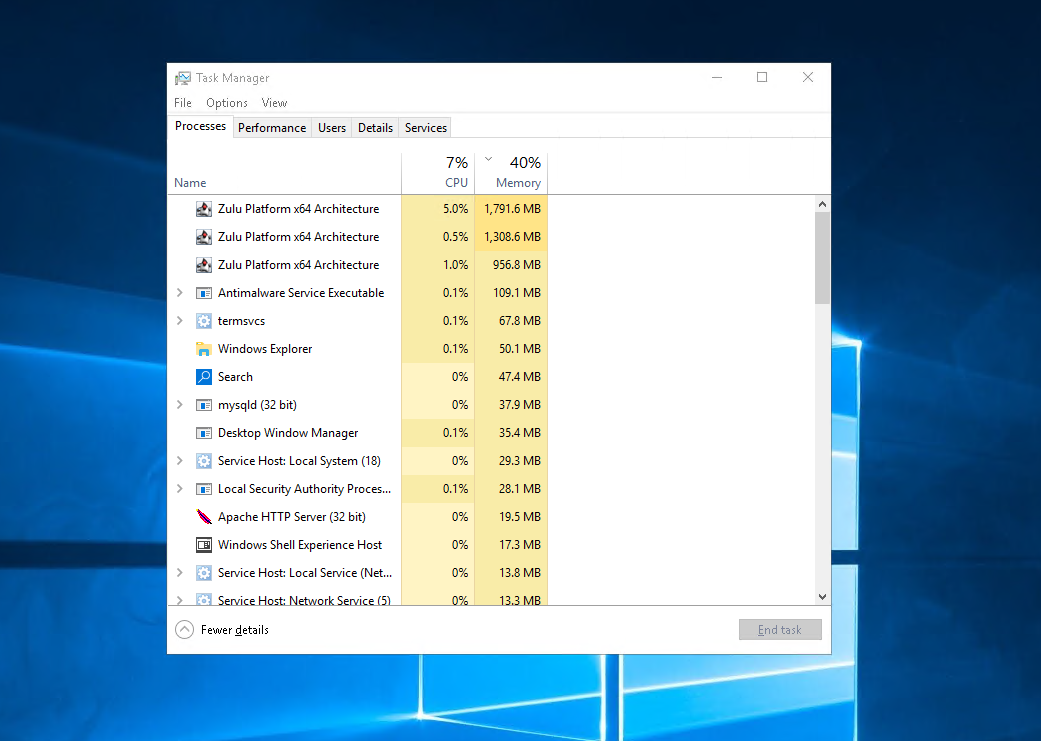
Task: Click the mysqld (32 bit) process icon
Action: (x=204, y=405)
